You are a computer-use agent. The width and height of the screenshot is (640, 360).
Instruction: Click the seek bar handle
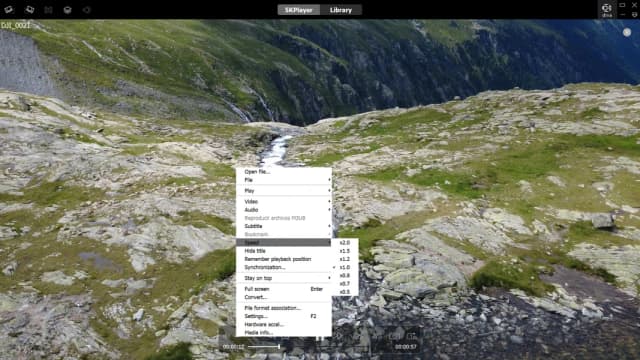[x=279, y=347]
